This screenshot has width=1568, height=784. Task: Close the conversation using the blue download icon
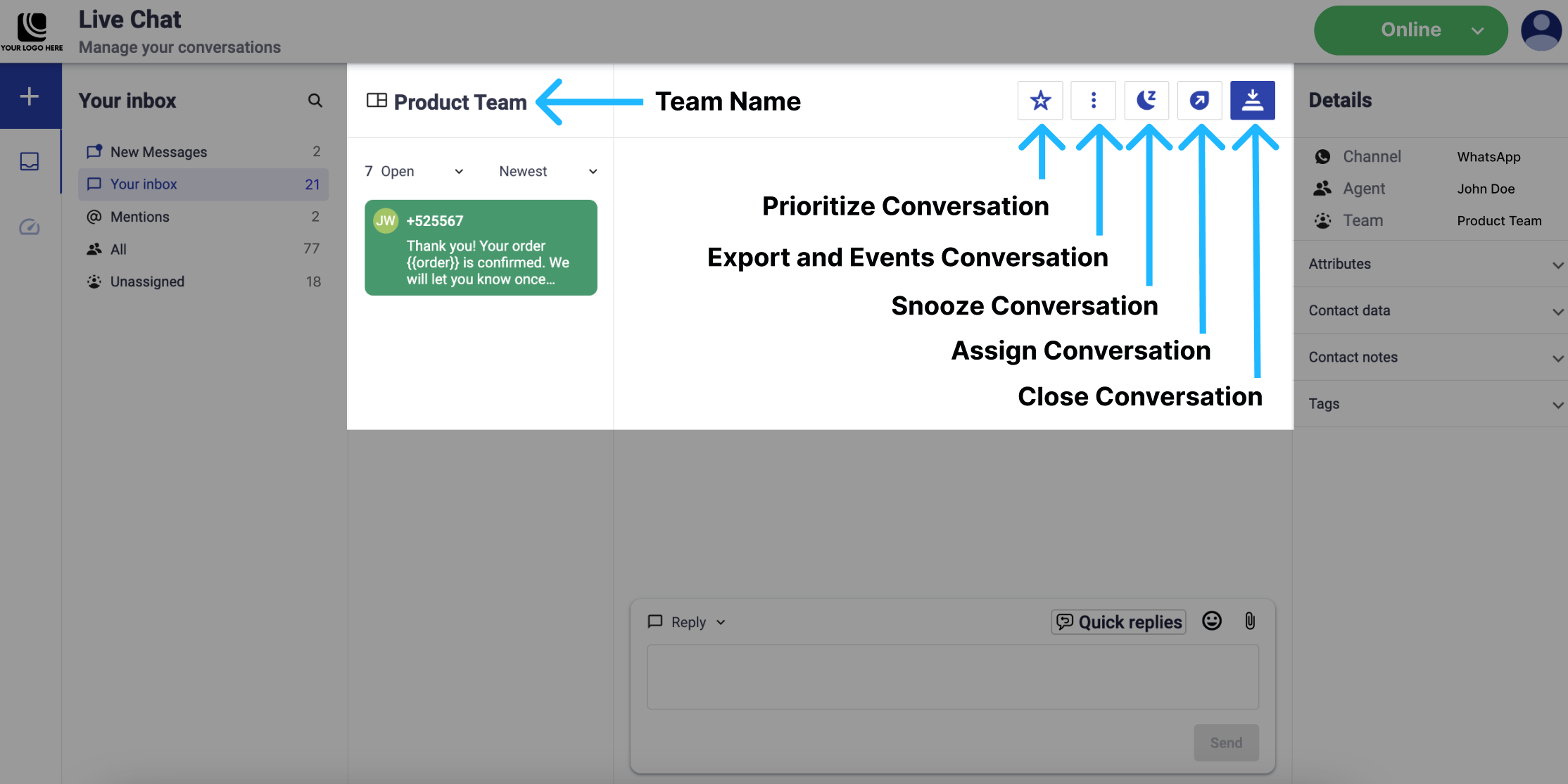(x=1252, y=101)
